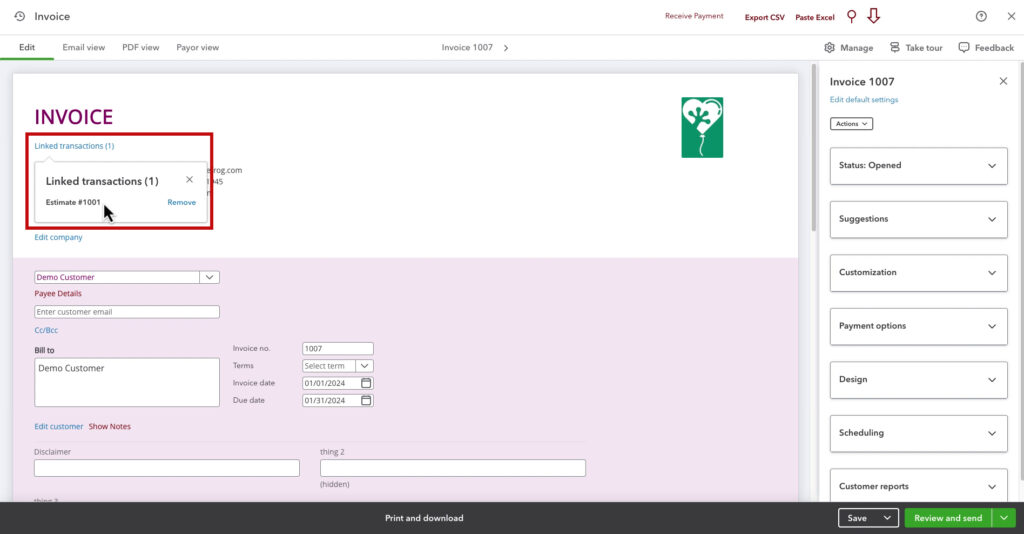This screenshot has height=534, width=1024.
Task: Expand the Payment options section
Action: pos(918,326)
